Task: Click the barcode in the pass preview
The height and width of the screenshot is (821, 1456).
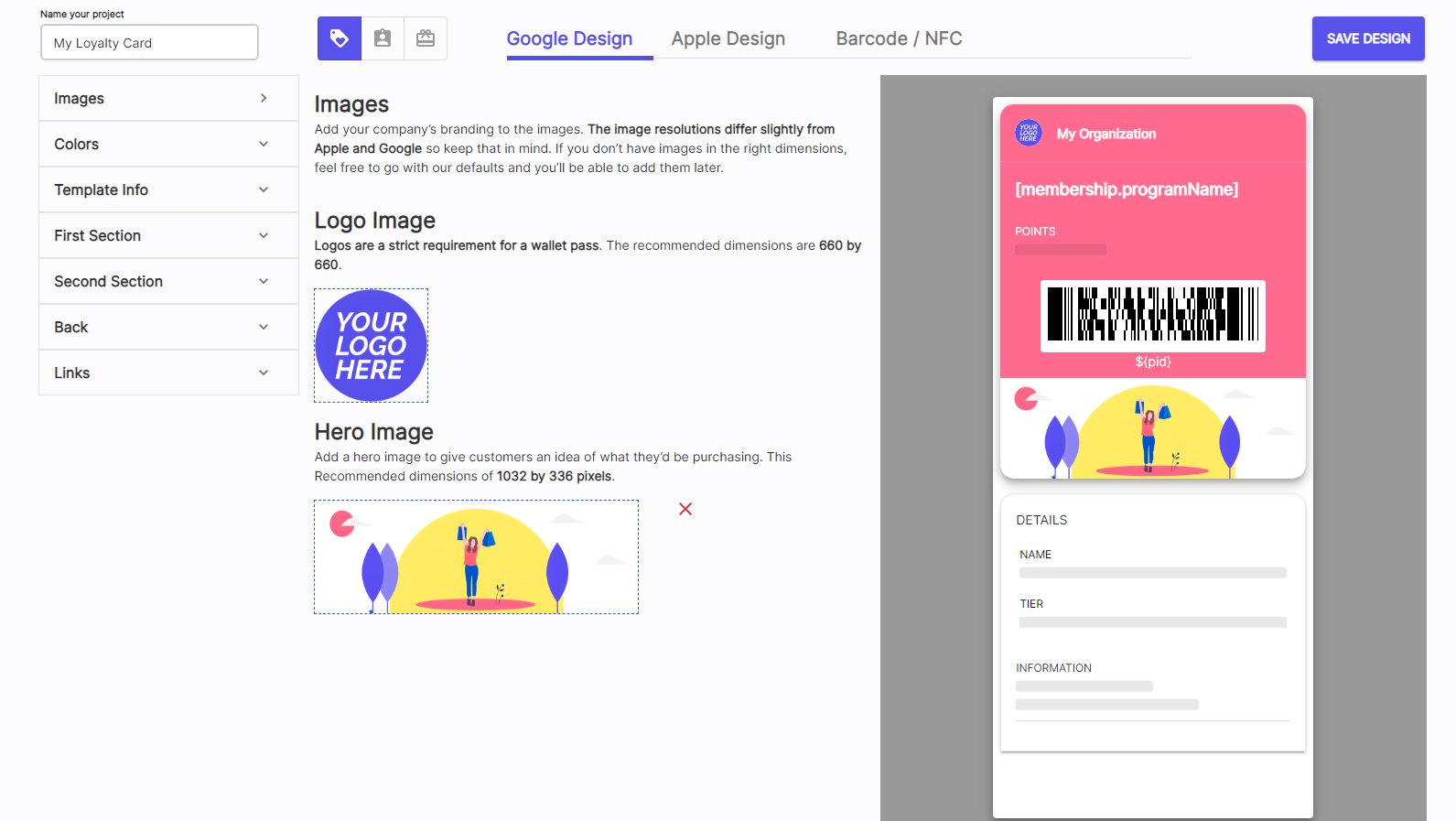Action: [x=1153, y=315]
